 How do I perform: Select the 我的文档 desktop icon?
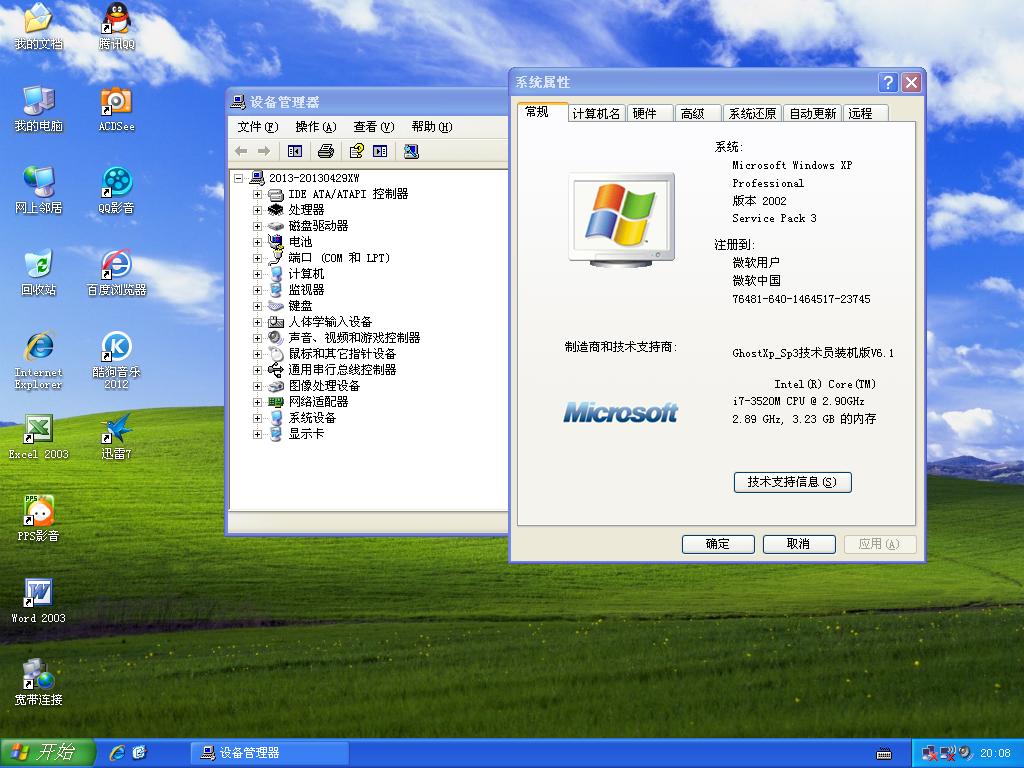[39, 27]
